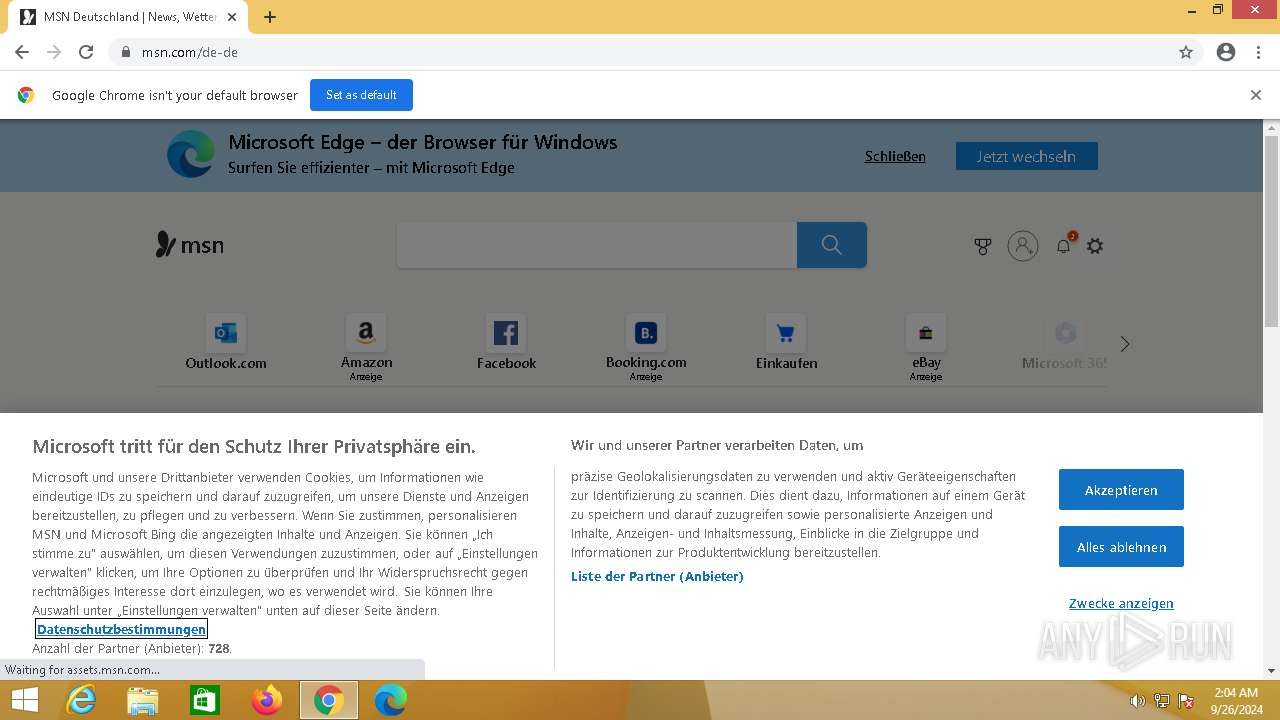Open the Zwecke anzeigen link

coord(1121,603)
